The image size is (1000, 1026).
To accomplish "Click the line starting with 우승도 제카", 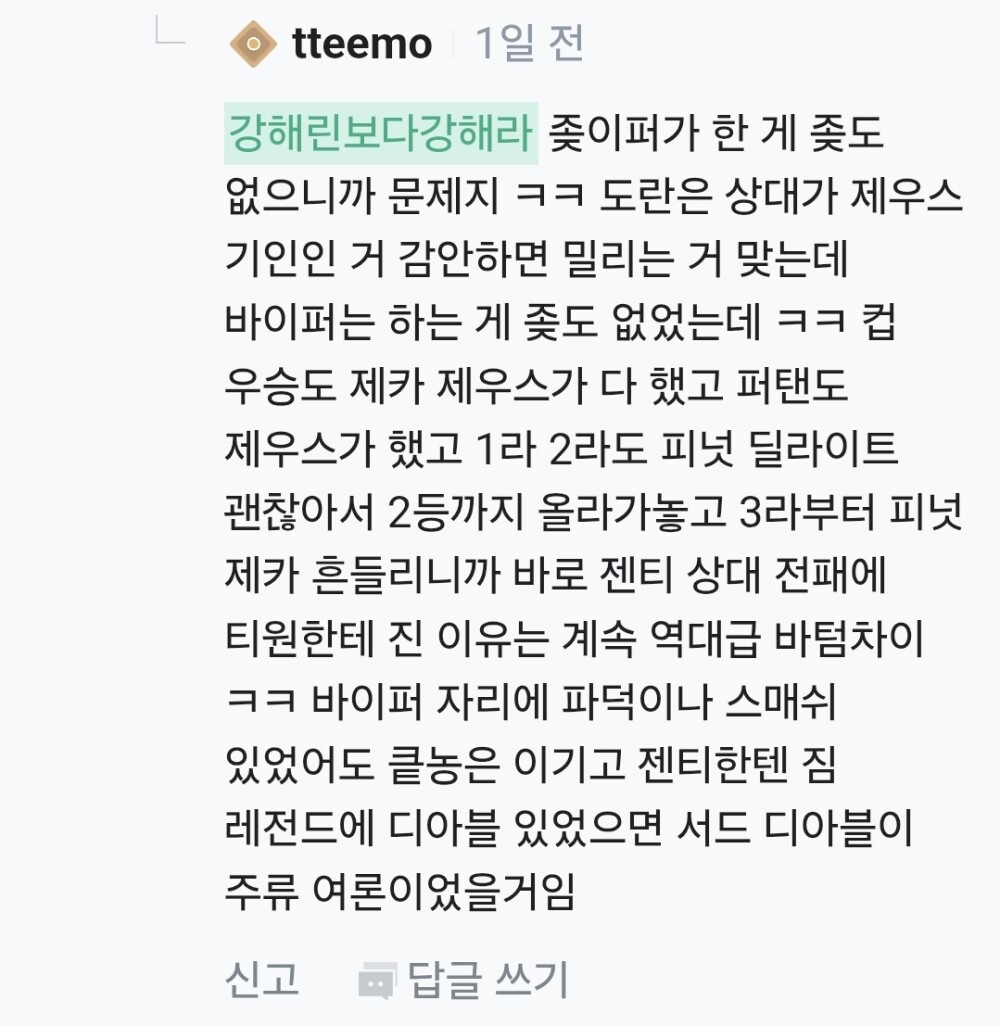I will coord(536,386).
